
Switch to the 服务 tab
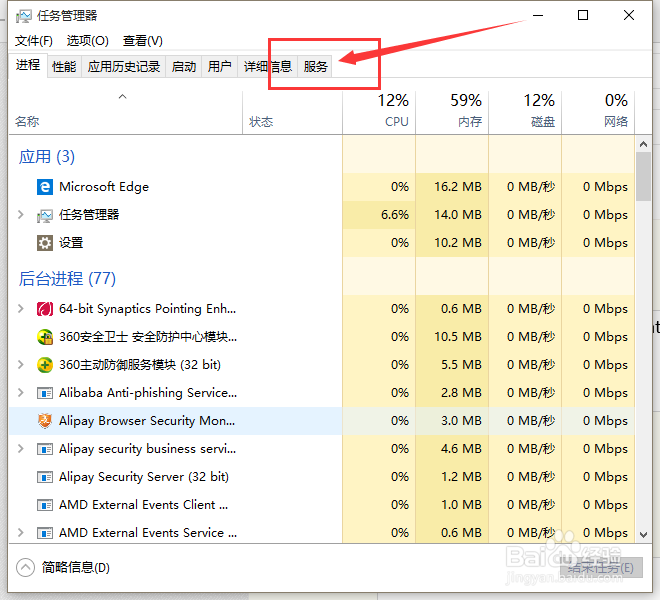click(315, 67)
